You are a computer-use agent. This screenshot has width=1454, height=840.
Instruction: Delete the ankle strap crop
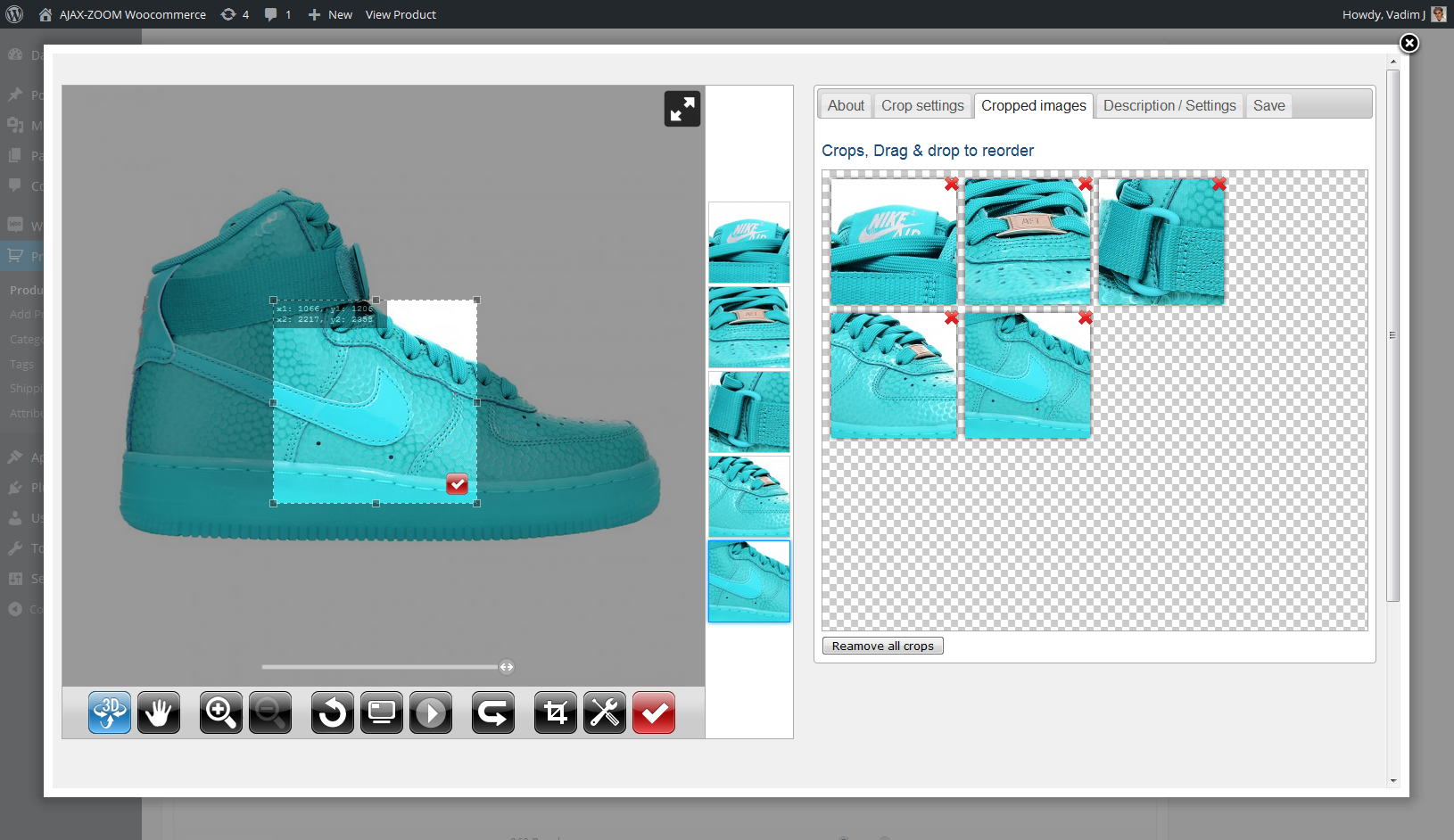coord(1219,184)
